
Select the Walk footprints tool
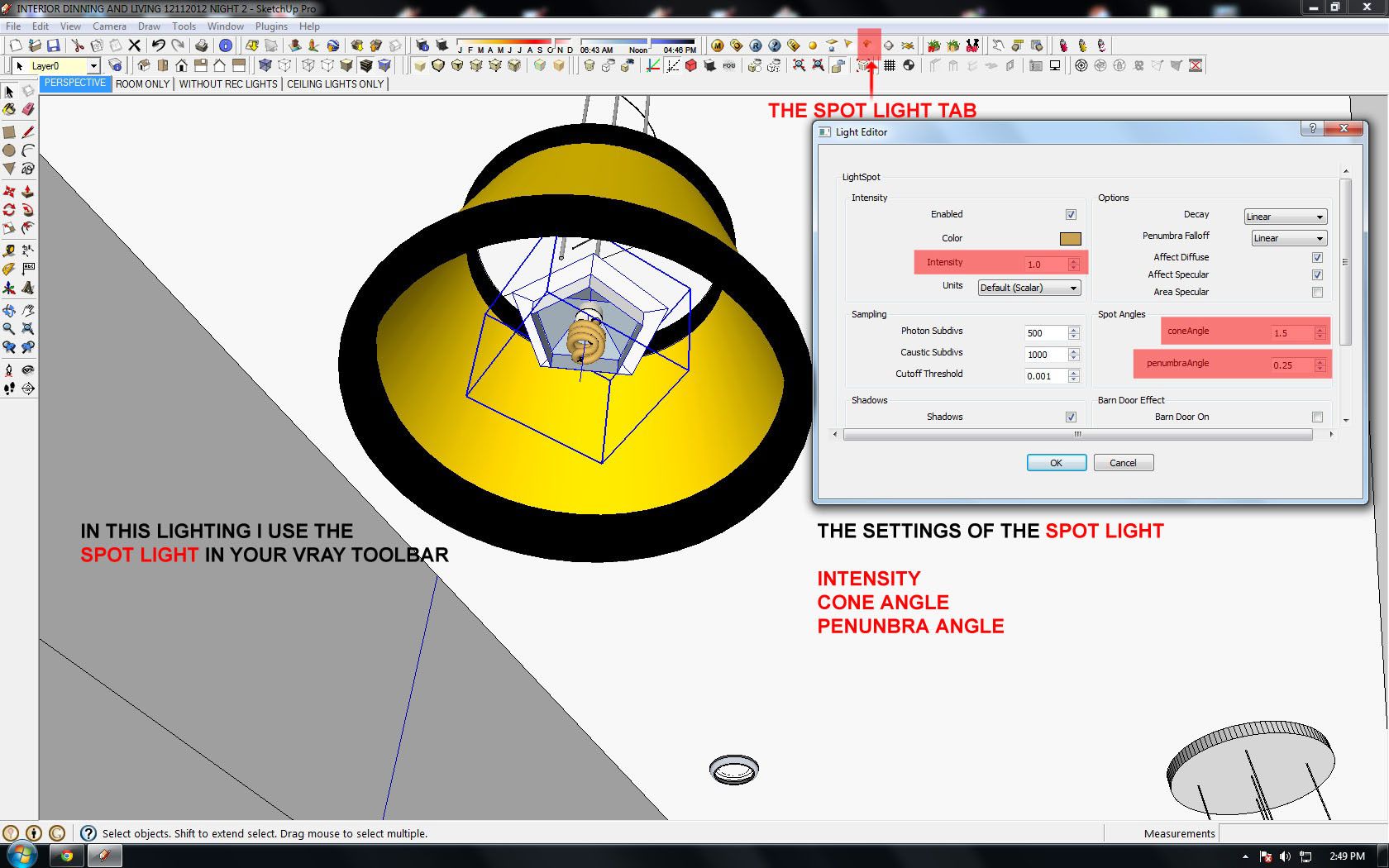pyautogui.click(x=9, y=389)
